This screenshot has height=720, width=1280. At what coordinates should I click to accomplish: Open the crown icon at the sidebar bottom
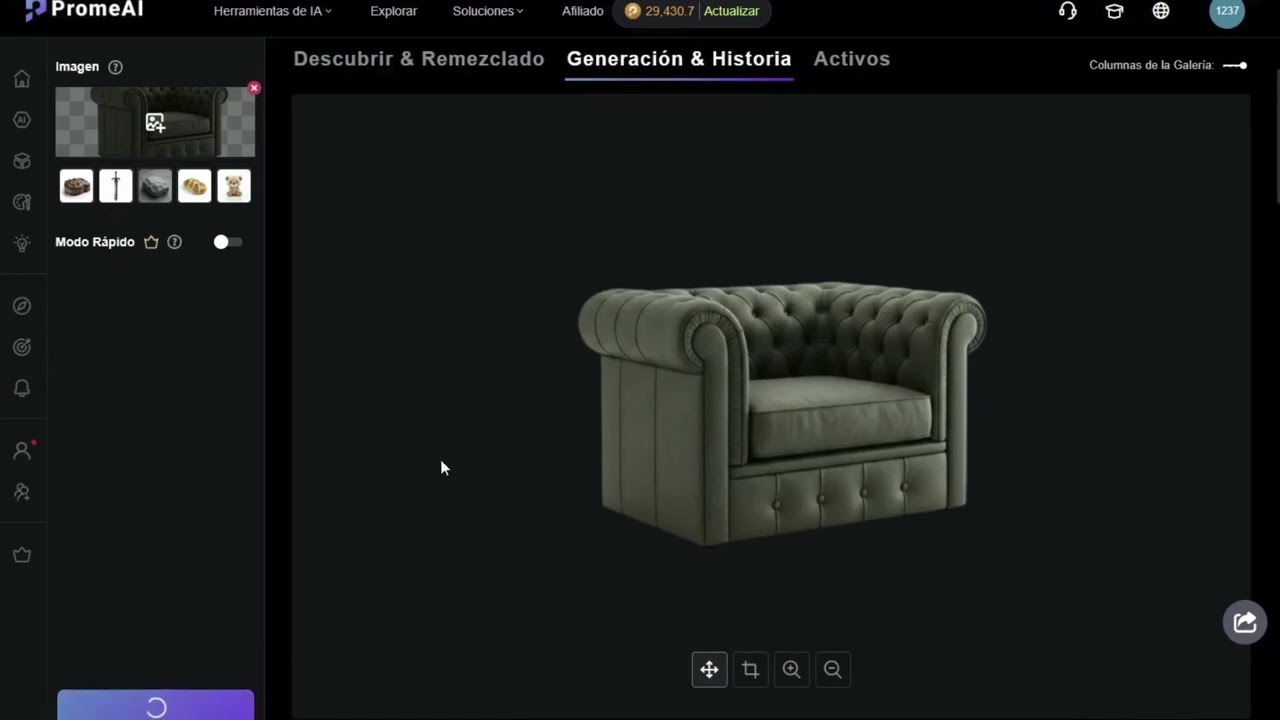[x=22, y=555]
